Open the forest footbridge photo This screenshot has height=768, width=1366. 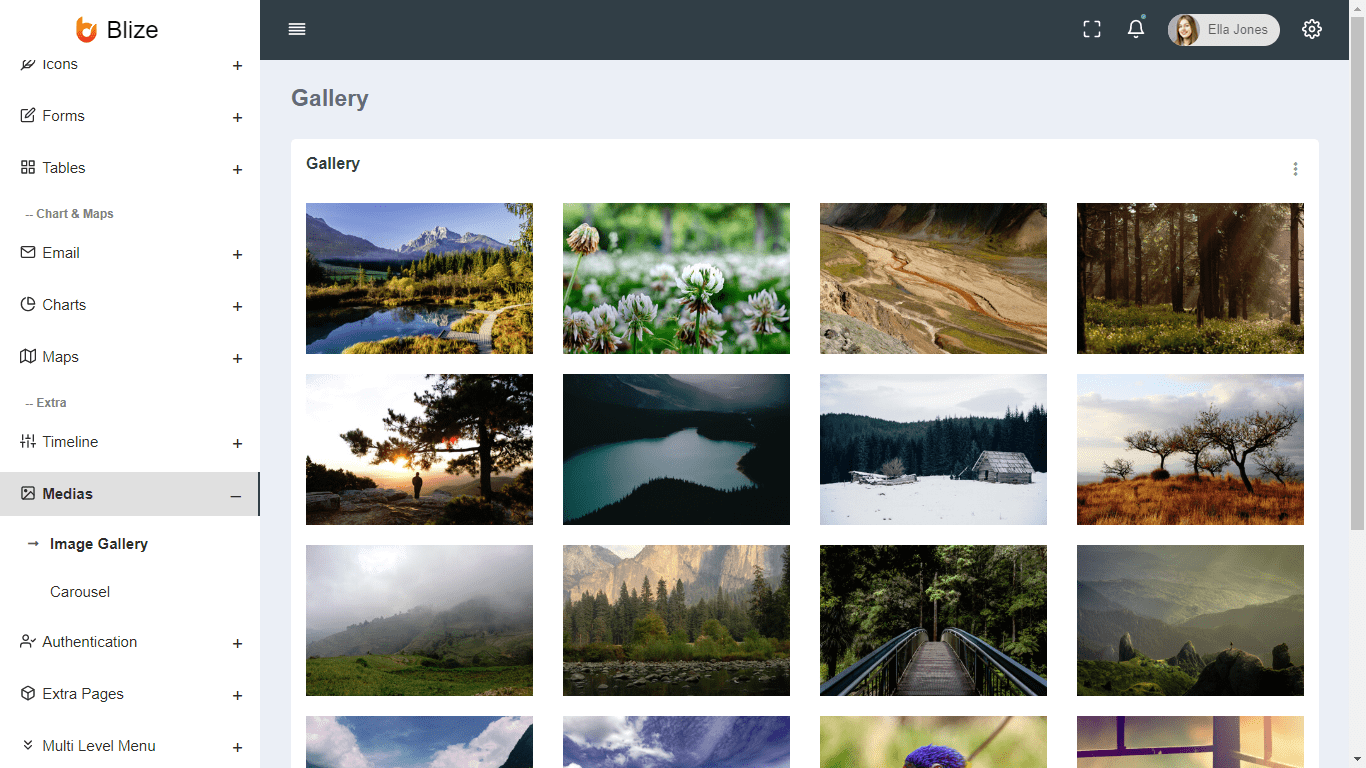[x=933, y=620]
